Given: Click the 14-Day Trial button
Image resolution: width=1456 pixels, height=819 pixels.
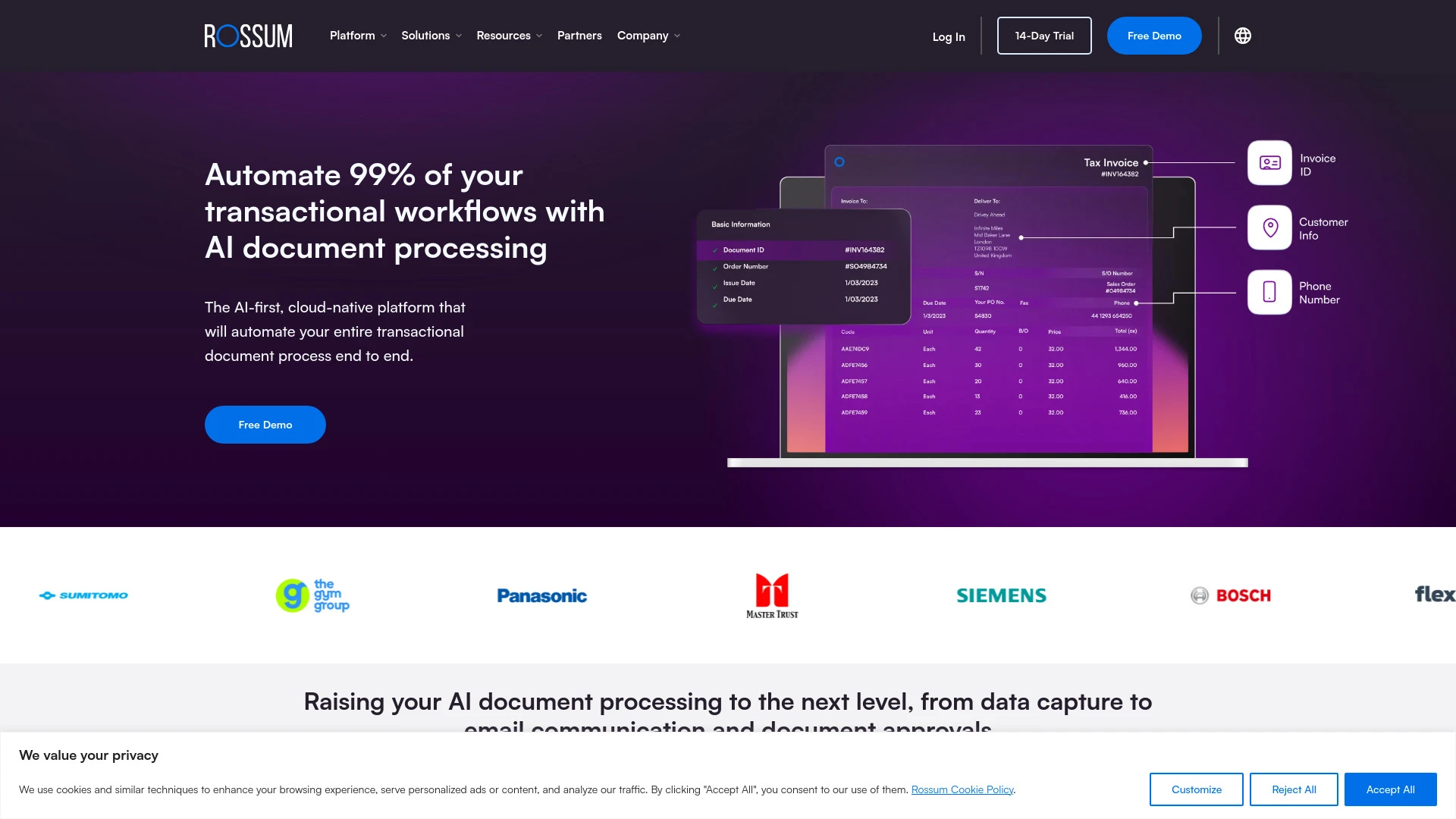Looking at the screenshot, I should click(x=1044, y=35).
